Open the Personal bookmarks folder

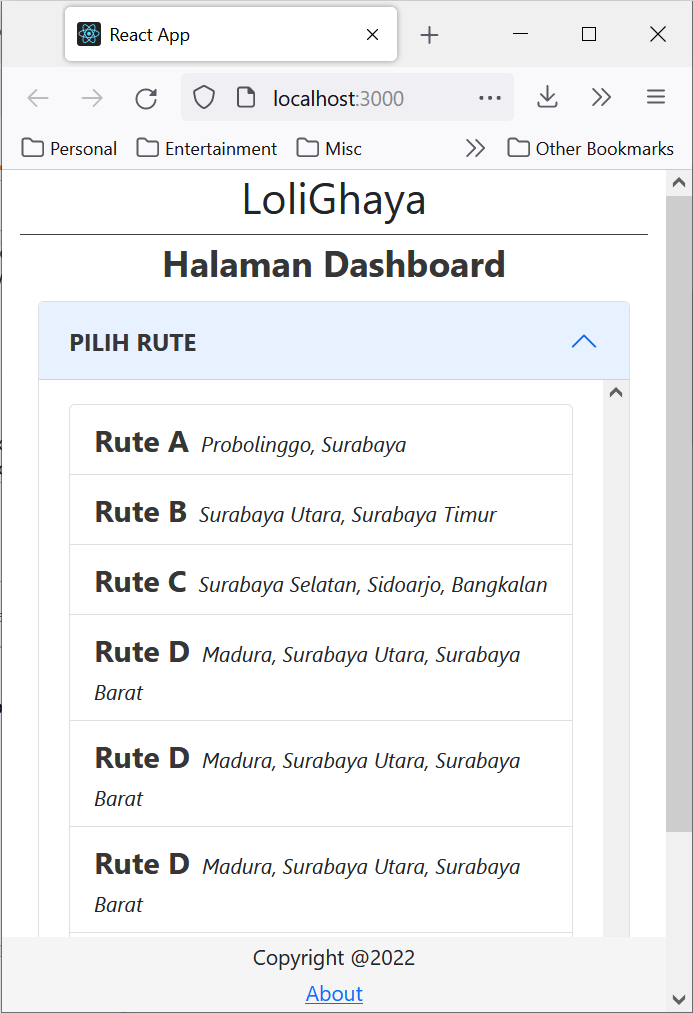(x=70, y=148)
